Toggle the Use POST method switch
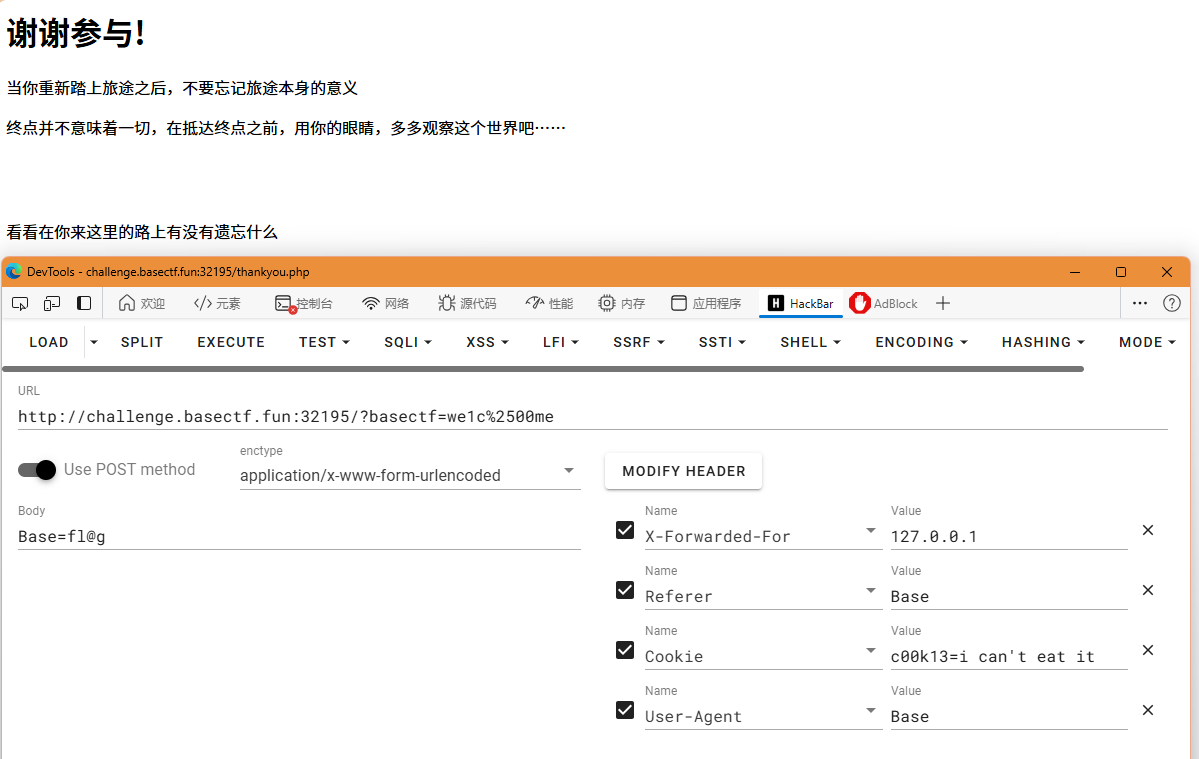This screenshot has width=1199, height=759. (37, 470)
